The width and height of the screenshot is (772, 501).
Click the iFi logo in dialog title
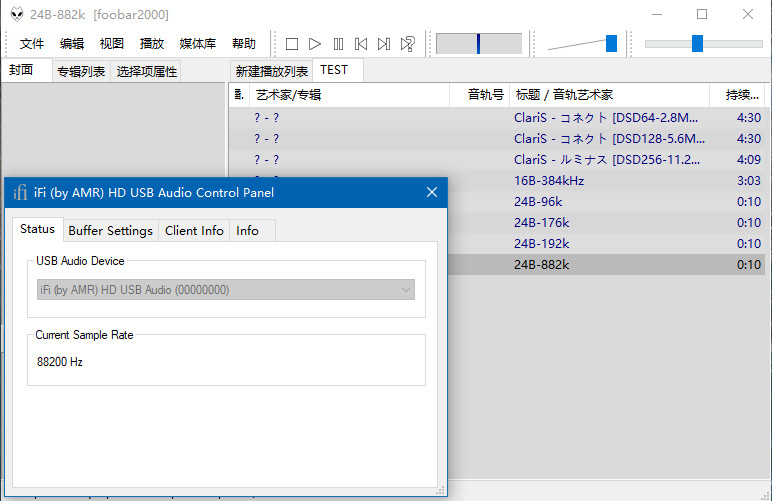coord(20,193)
